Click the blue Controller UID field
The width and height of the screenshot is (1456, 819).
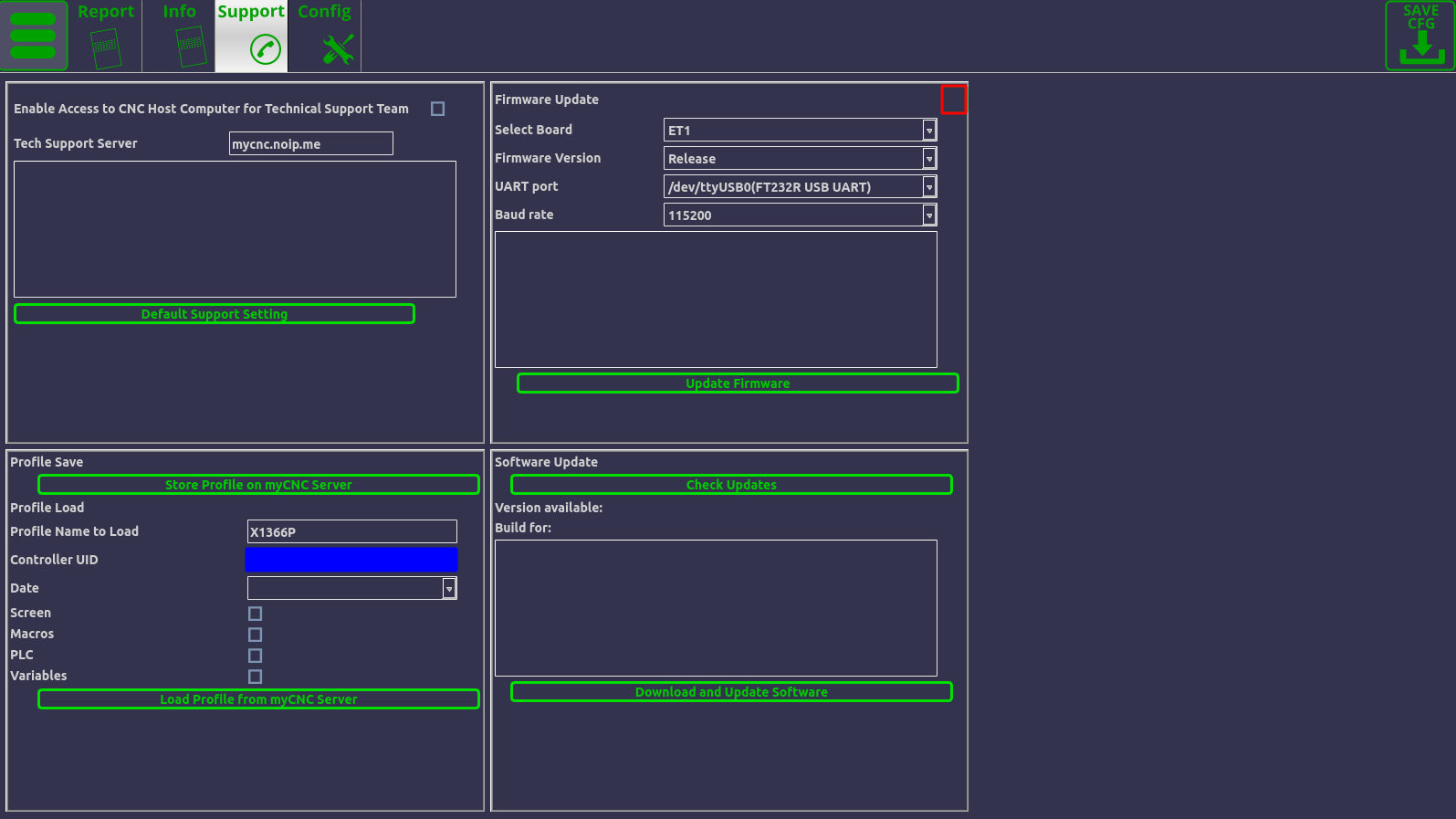pyautogui.click(x=351, y=560)
